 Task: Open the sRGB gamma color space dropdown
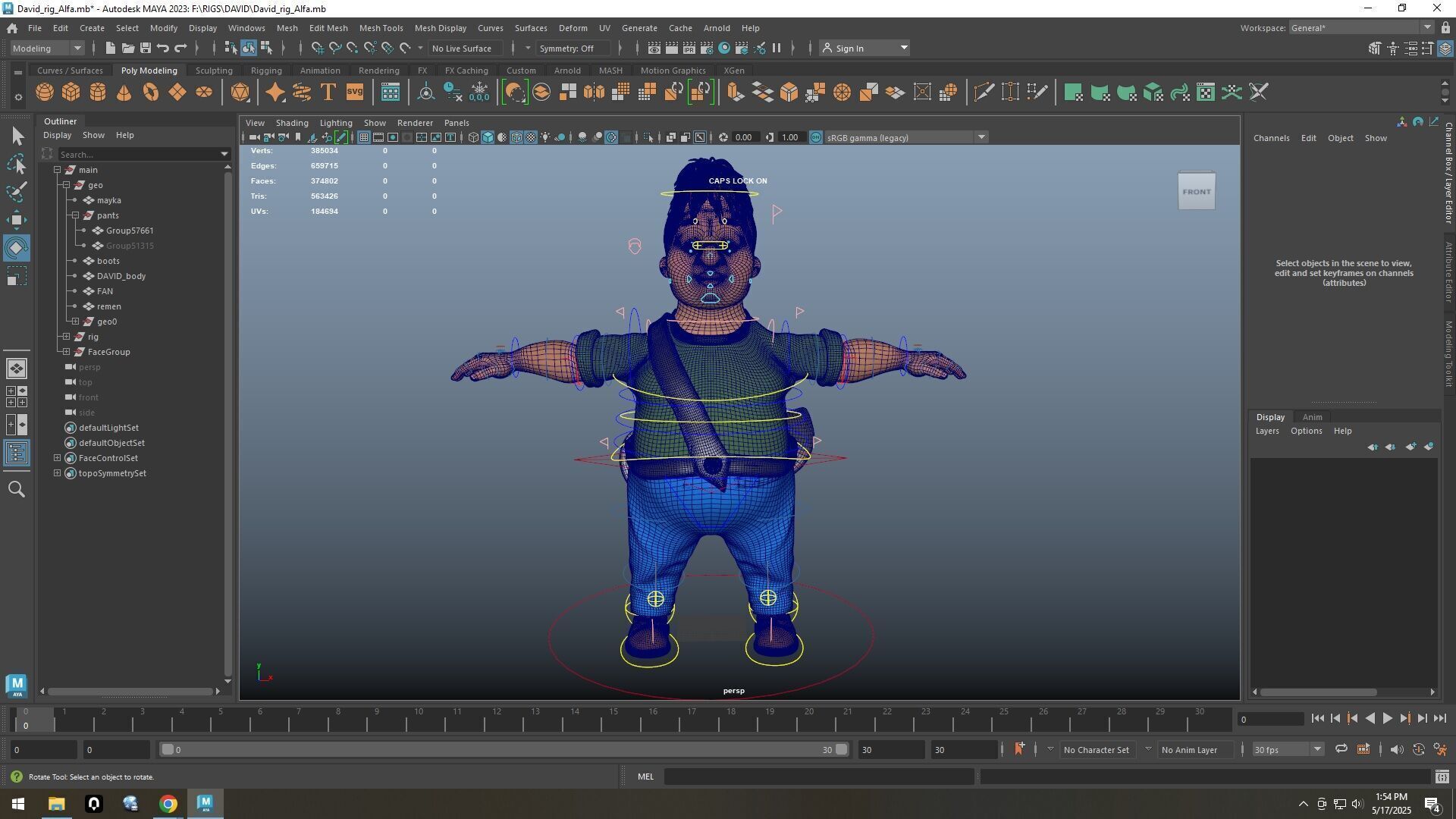tap(905, 137)
